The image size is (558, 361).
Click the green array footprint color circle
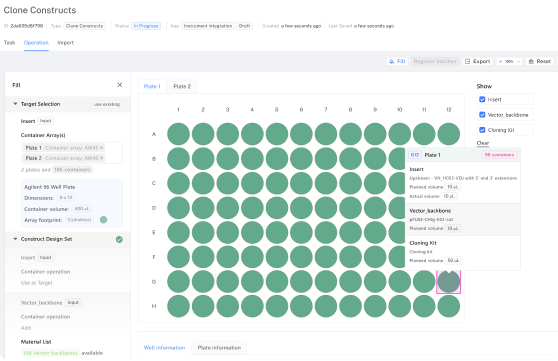[104, 220]
